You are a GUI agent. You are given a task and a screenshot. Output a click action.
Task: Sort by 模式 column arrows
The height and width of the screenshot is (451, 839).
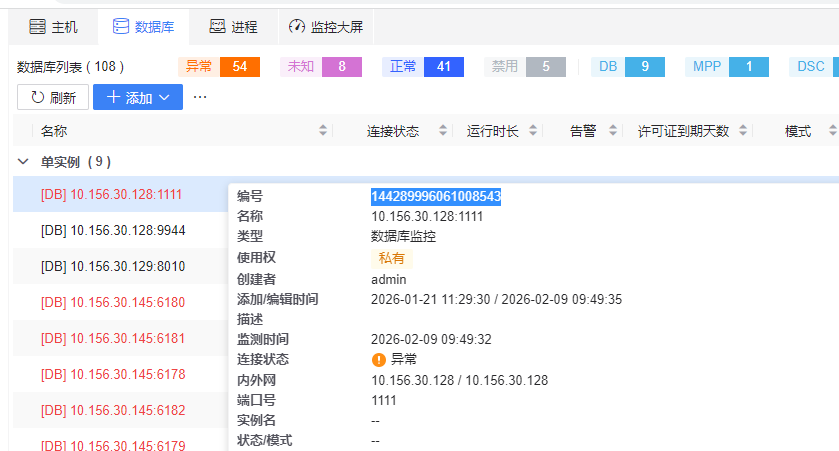[833, 130]
